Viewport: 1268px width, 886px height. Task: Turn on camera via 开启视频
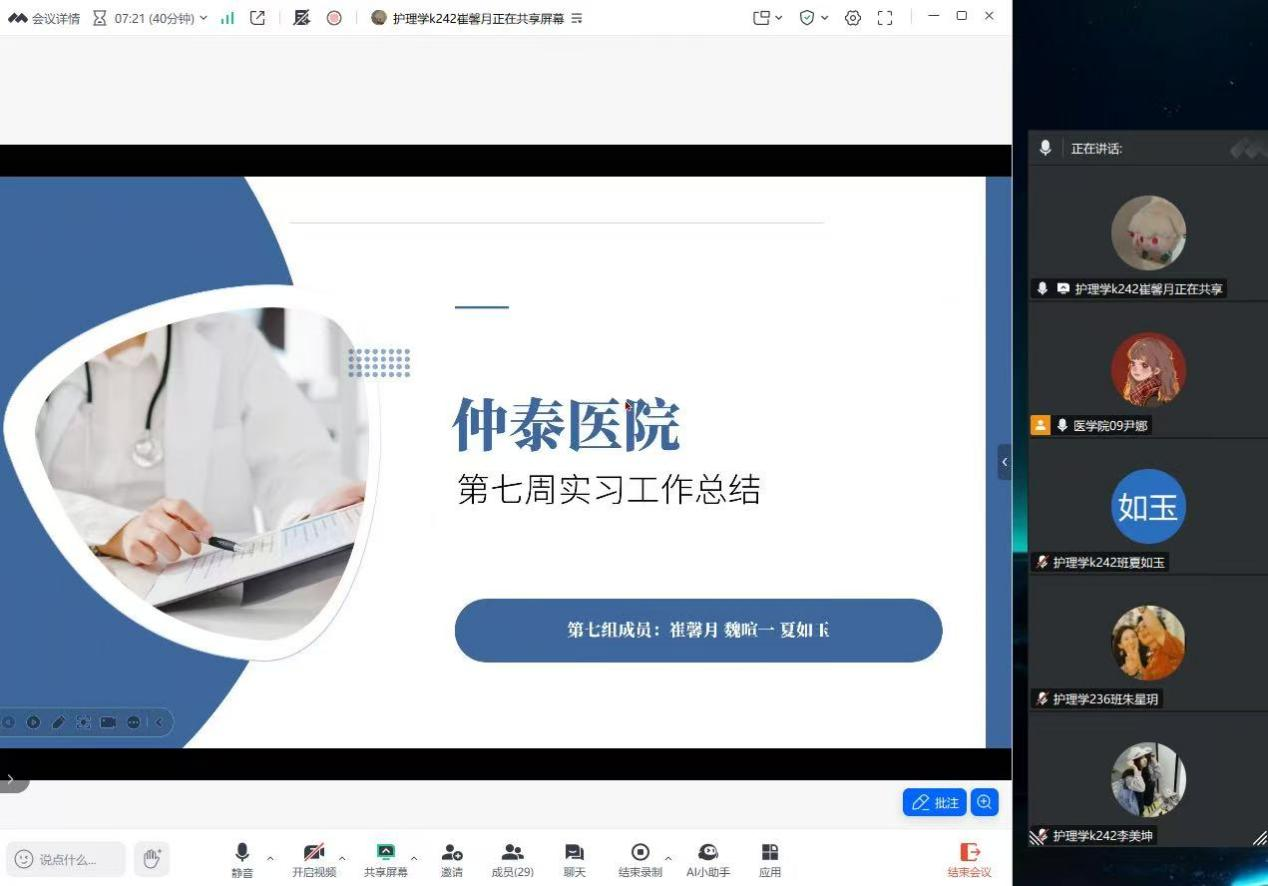tap(314, 858)
